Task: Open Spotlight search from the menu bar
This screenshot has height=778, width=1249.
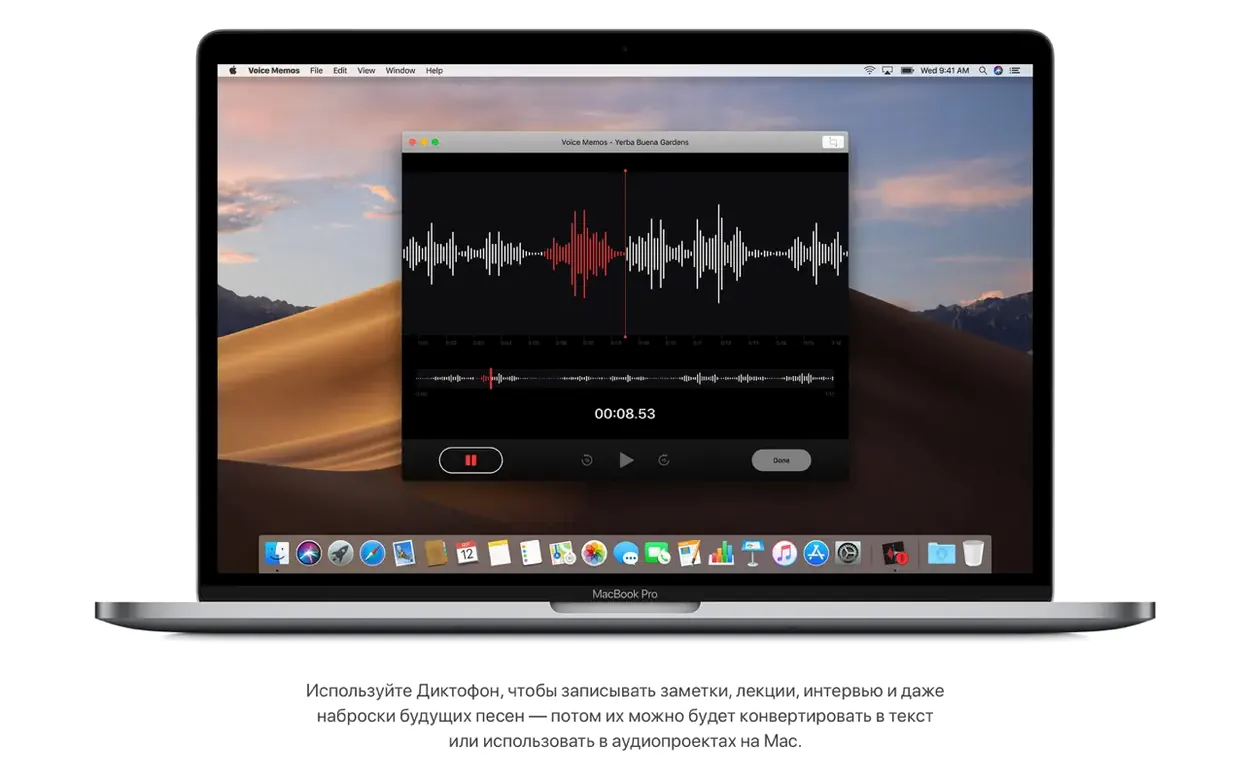Action: click(983, 71)
